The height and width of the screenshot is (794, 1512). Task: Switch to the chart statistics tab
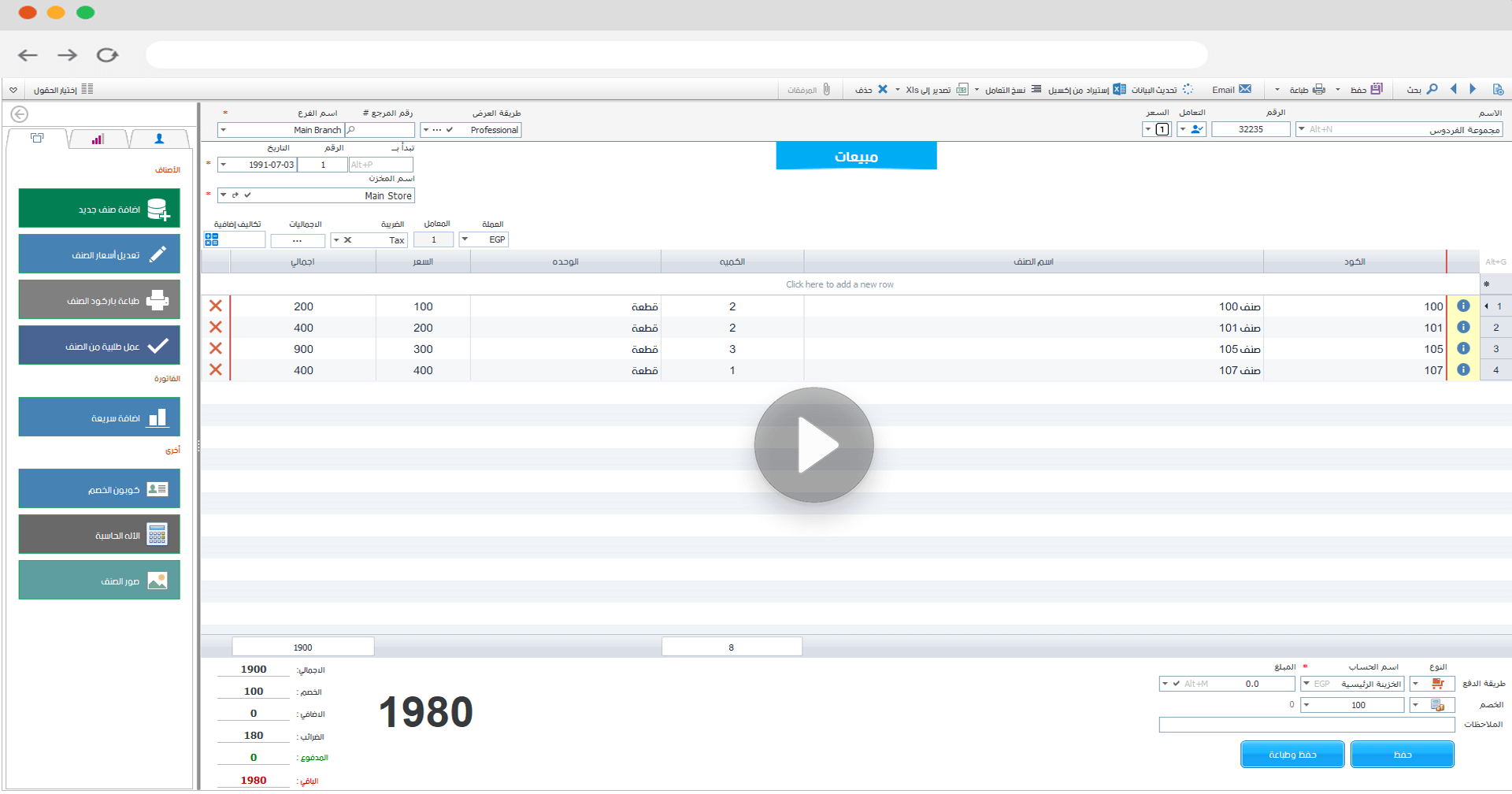pos(98,139)
